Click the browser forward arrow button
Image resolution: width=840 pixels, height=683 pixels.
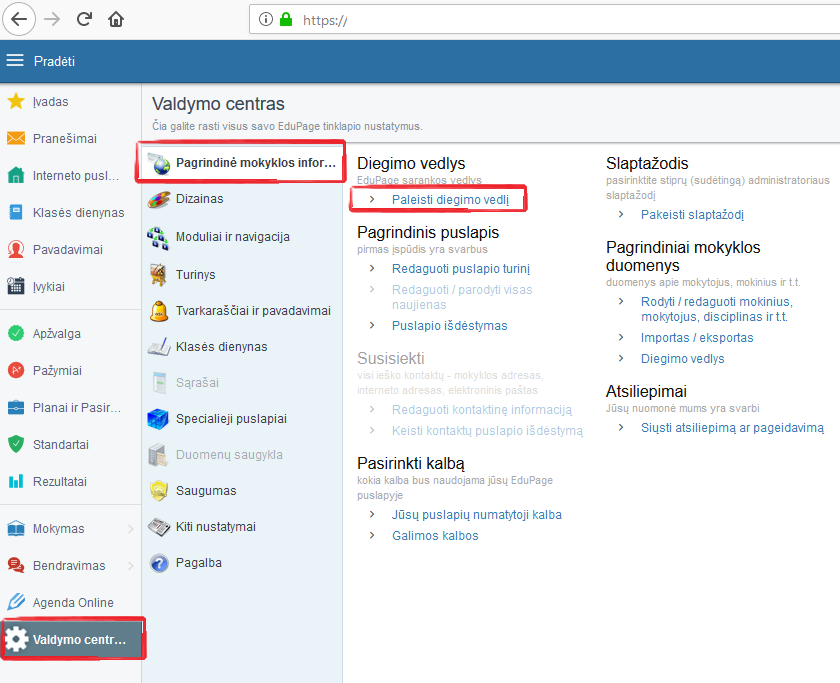click(52, 19)
